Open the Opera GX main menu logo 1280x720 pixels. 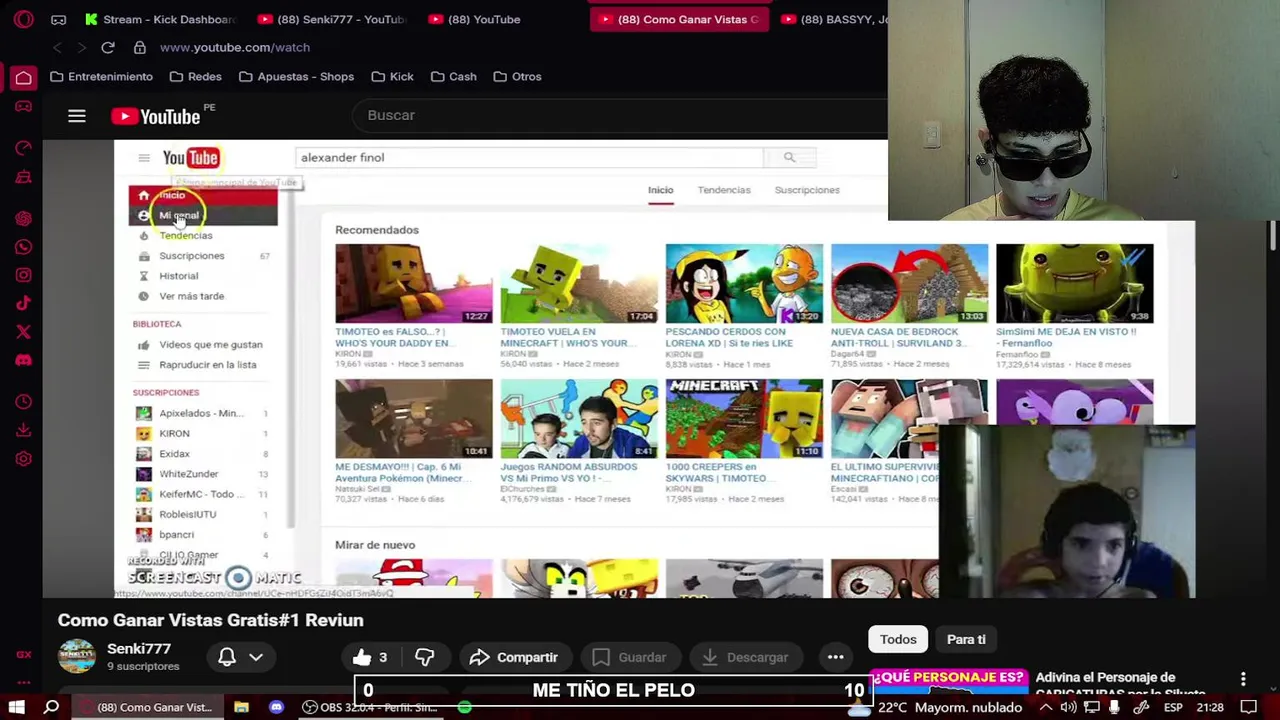point(23,19)
